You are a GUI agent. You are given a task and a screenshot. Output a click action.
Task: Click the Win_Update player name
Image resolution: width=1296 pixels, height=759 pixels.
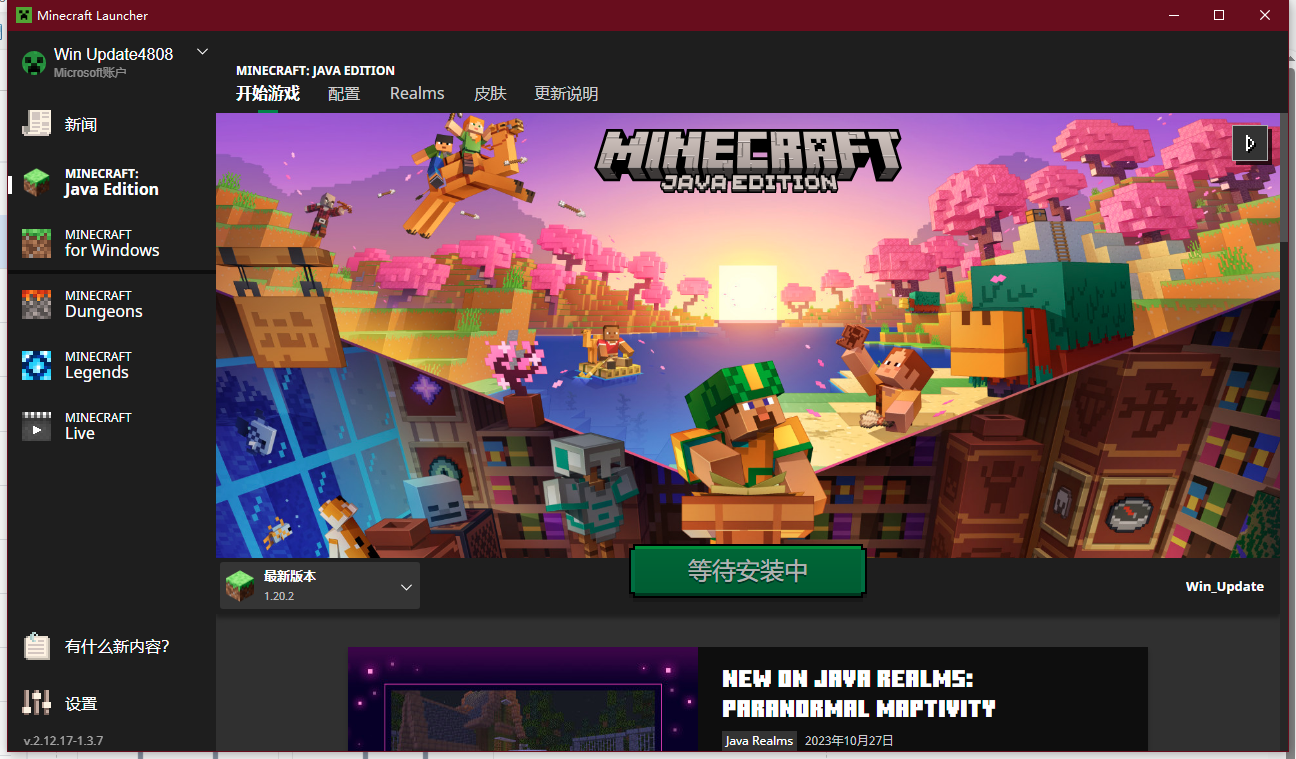click(1225, 587)
